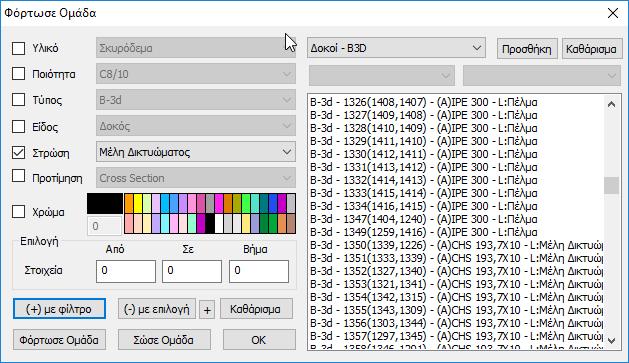Click the large black current-color preview box
This screenshot has width=629, height=363.
105,203
